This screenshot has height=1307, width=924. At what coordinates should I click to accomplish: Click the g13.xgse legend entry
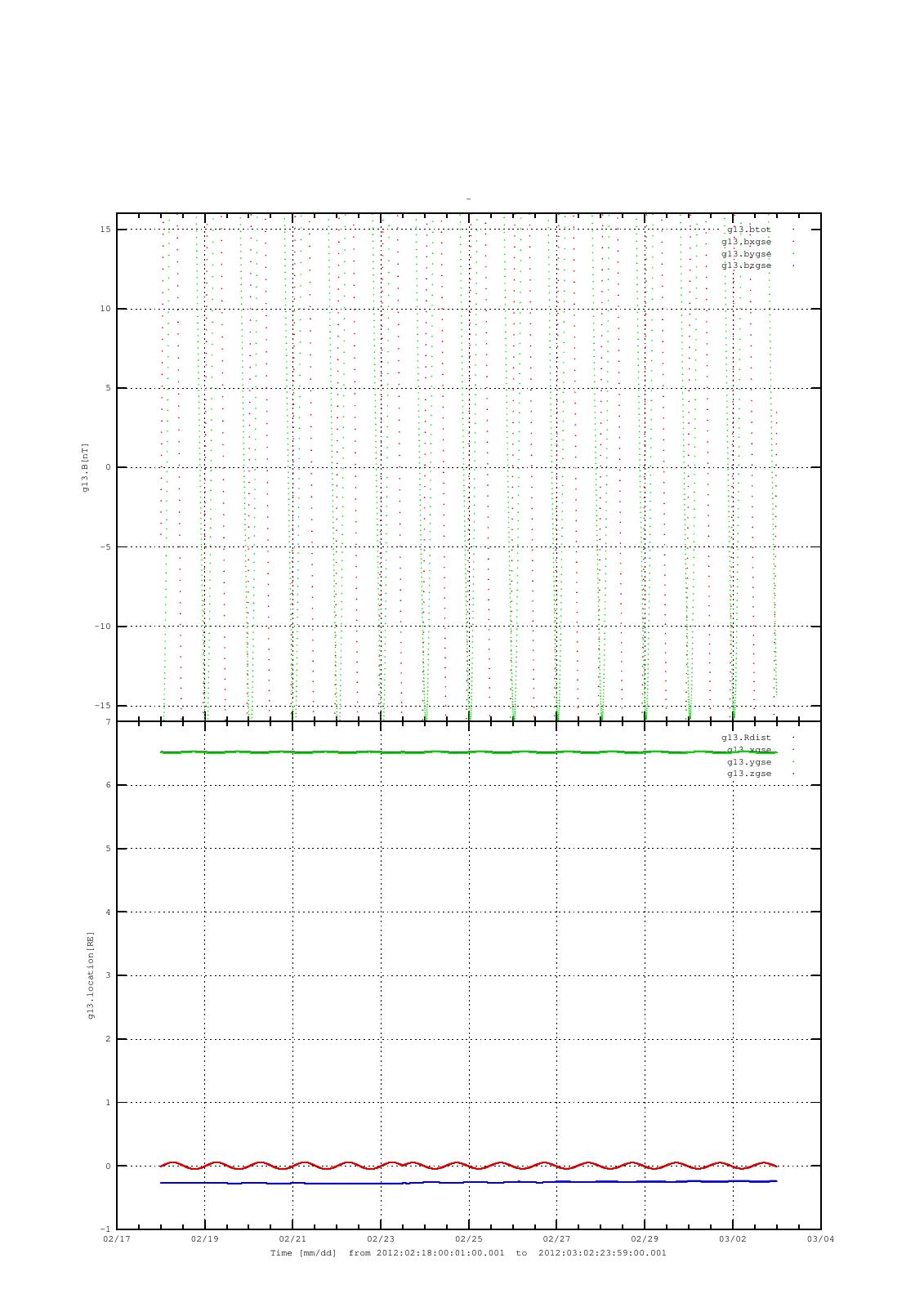coord(749,750)
